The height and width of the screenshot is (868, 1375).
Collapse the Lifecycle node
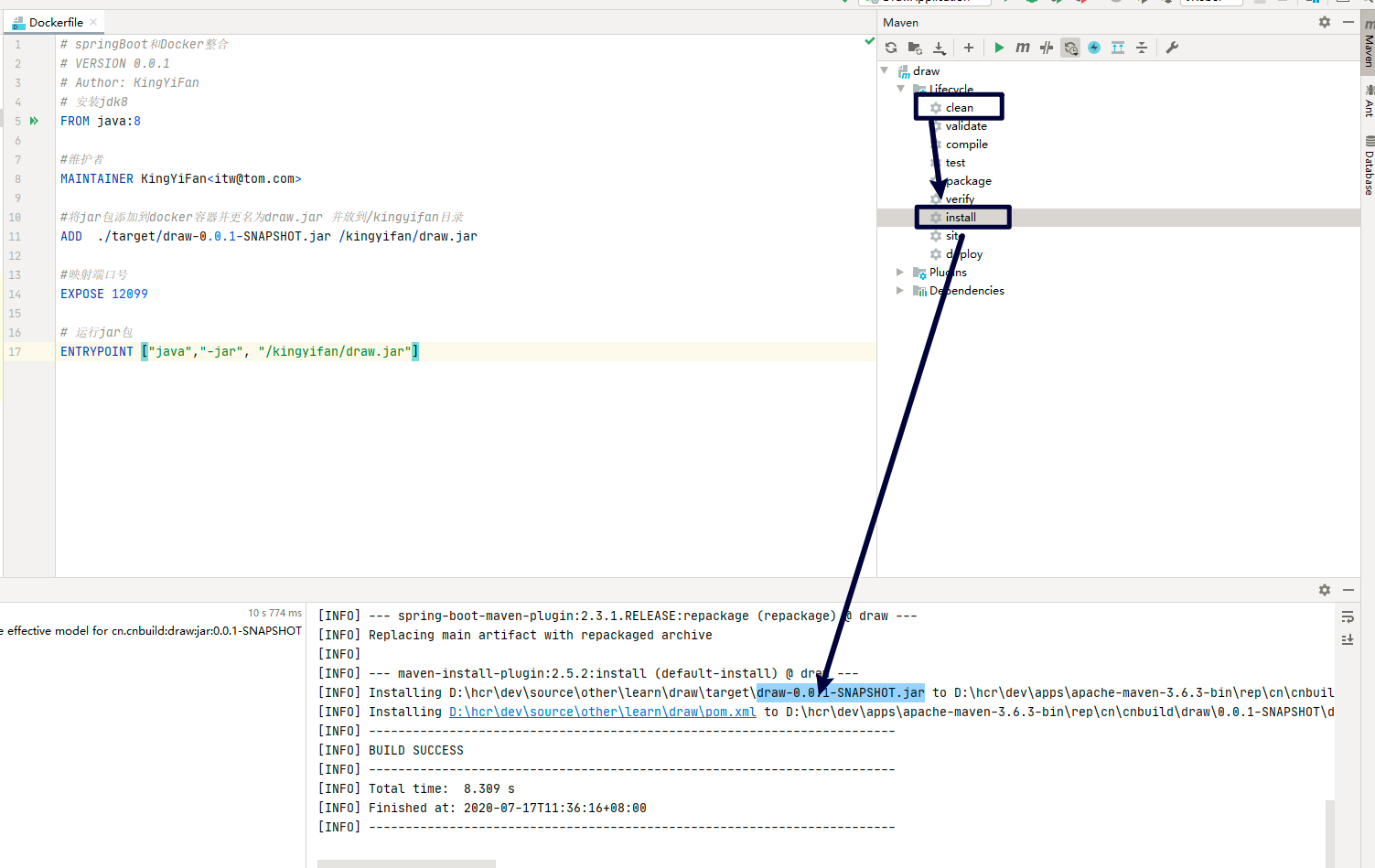901,89
